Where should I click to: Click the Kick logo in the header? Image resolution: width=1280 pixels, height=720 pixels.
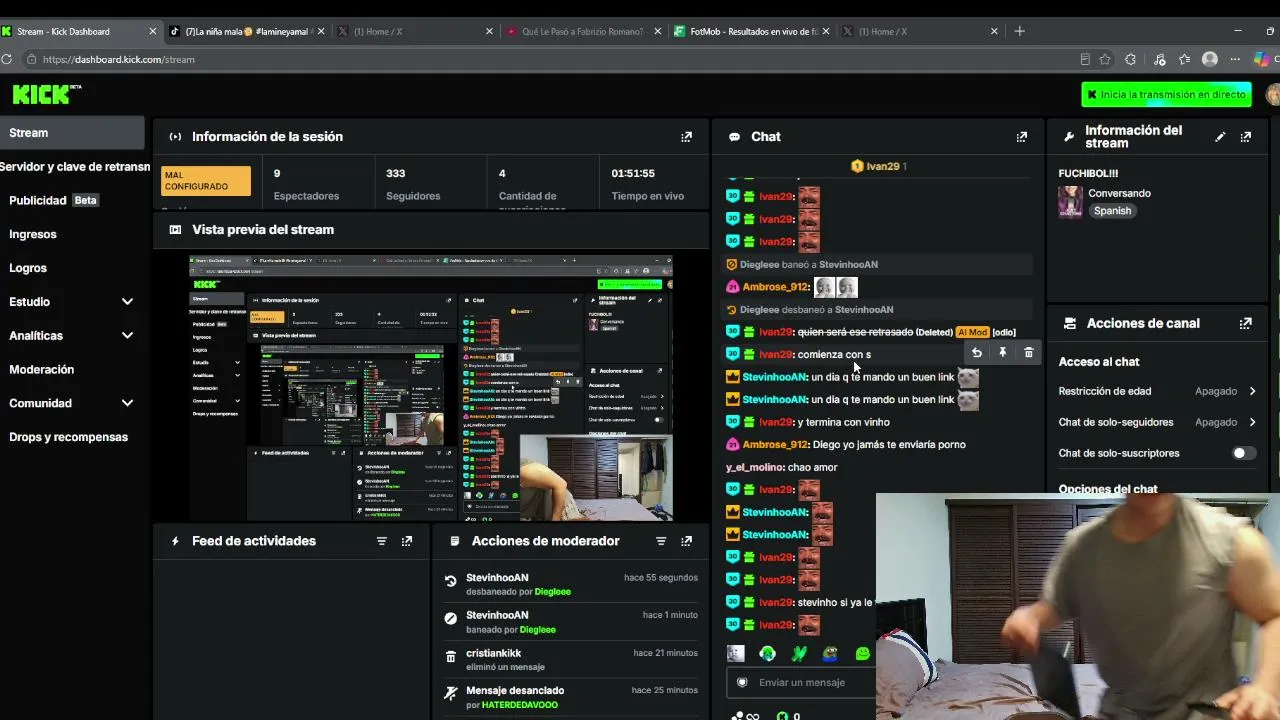coord(46,94)
